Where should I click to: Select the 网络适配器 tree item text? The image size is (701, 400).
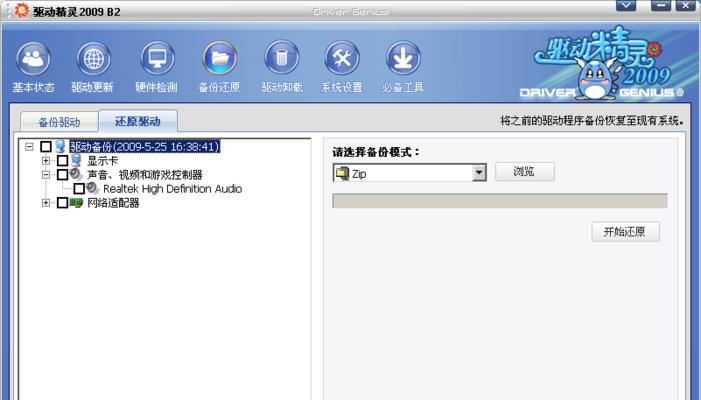[x=113, y=203]
